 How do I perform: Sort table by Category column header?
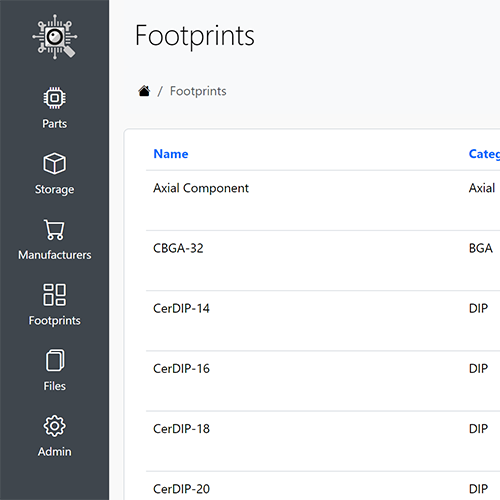pos(484,154)
